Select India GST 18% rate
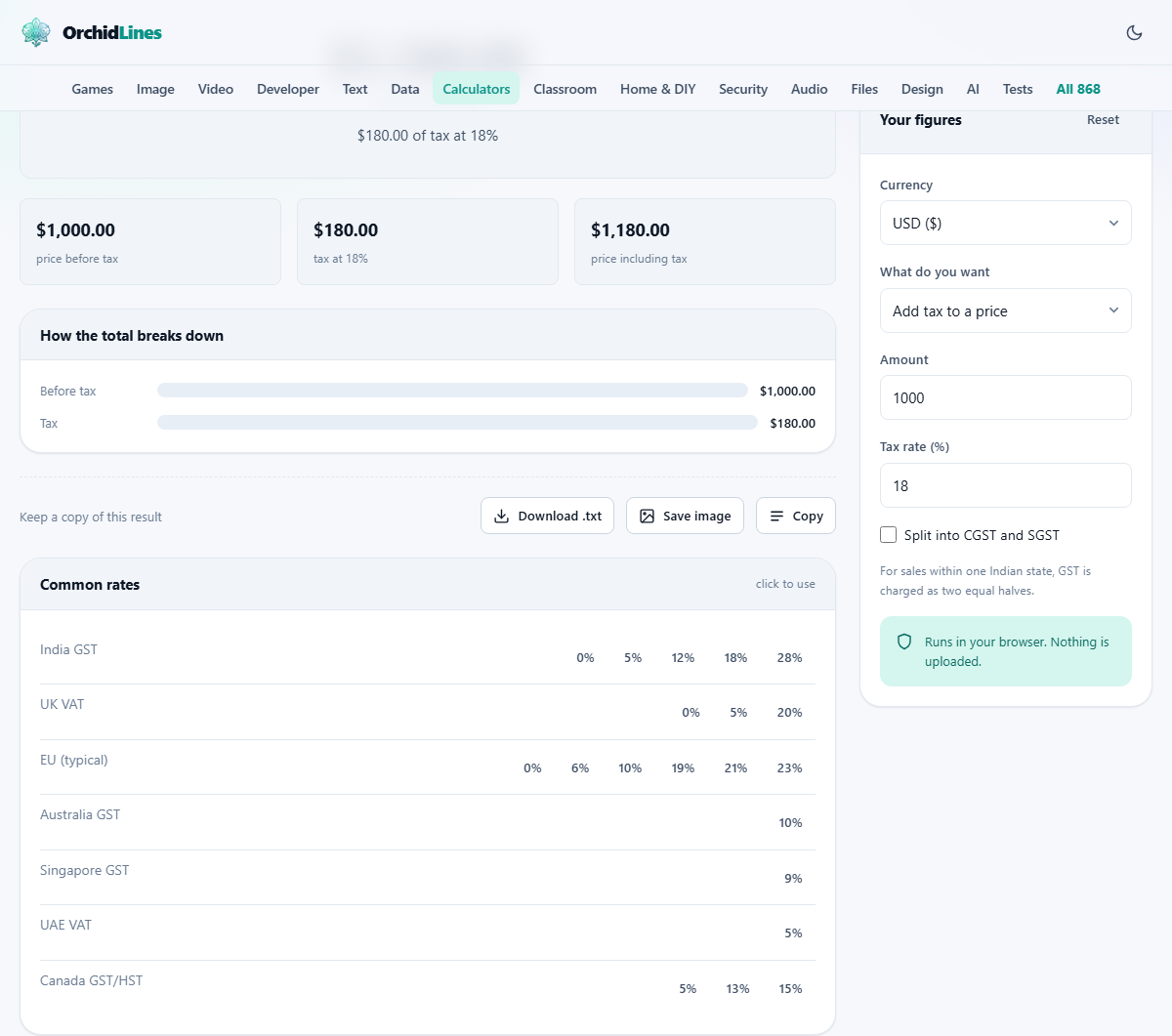Viewport: 1172px width, 1036px height. 735,658
